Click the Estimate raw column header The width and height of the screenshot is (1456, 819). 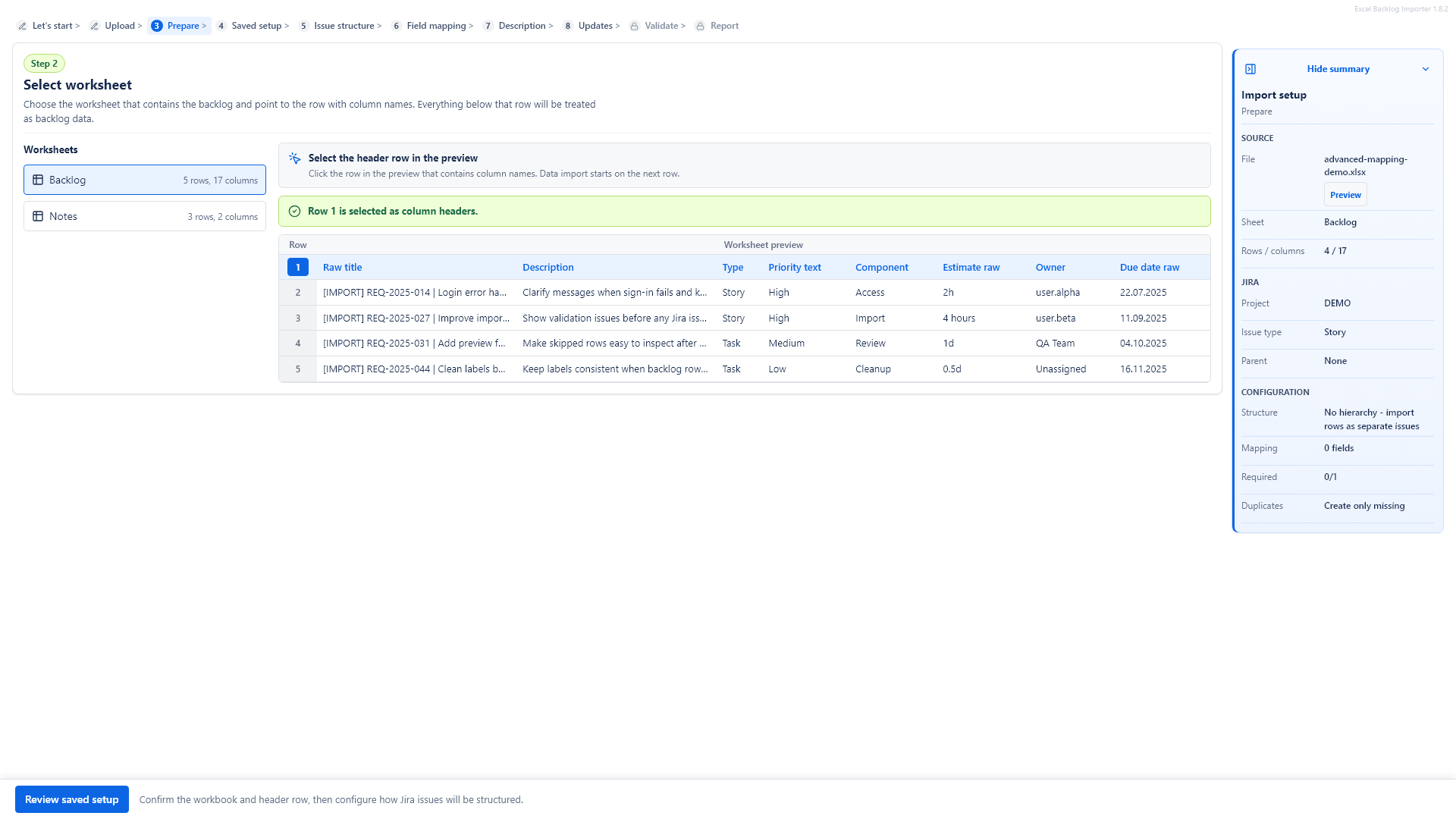971,267
